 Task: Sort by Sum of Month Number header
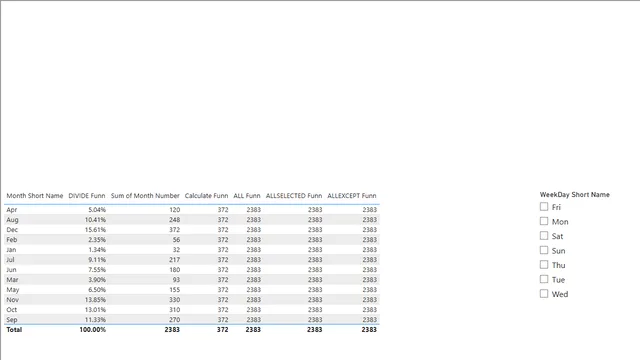coord(145,196)
